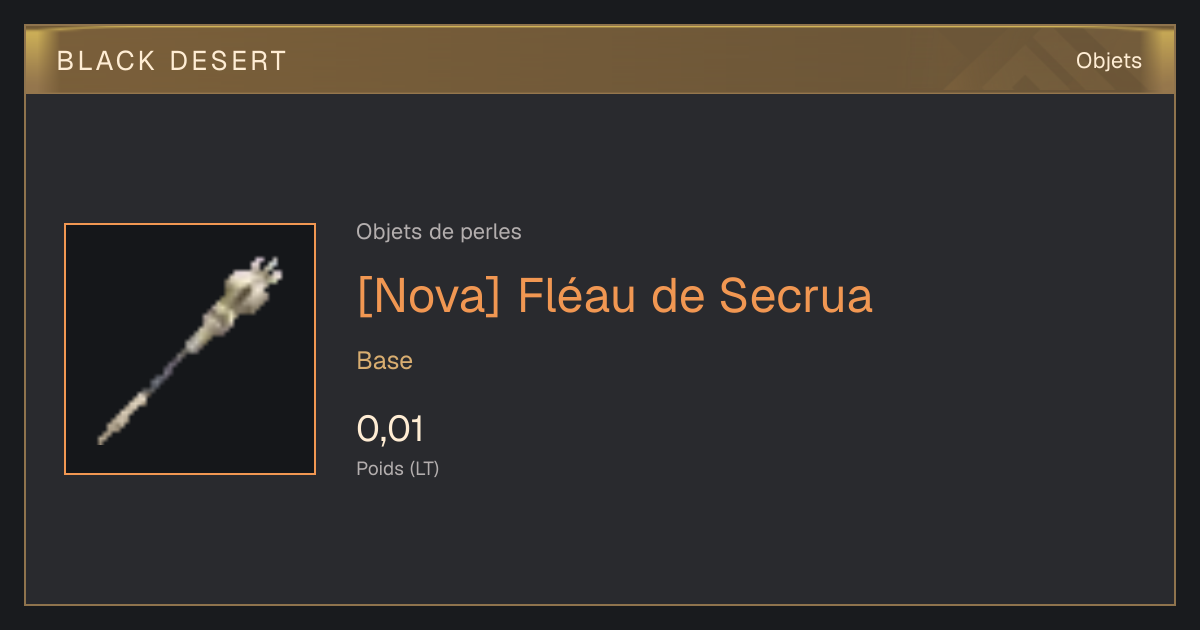Click the word DESERT in the header
The height and width of the screenshot is (630, 1200).
click(x=229, y=61)
